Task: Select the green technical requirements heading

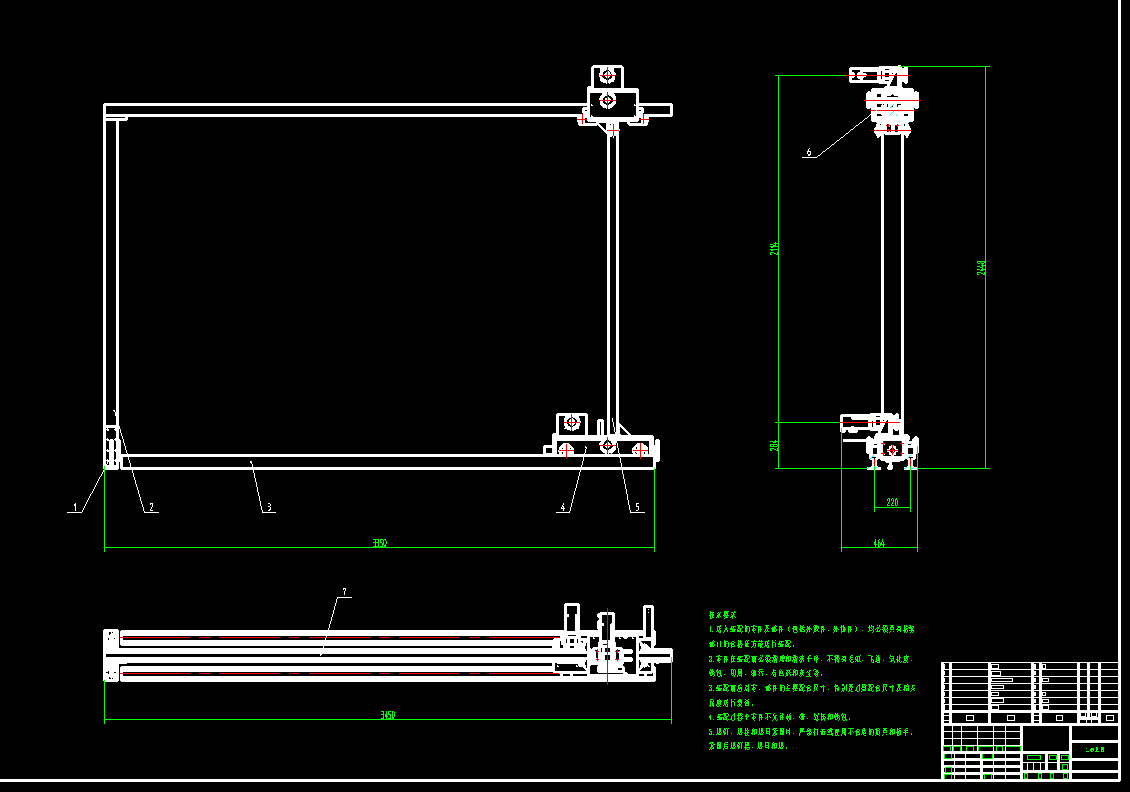Action: (x=723, y=615)
